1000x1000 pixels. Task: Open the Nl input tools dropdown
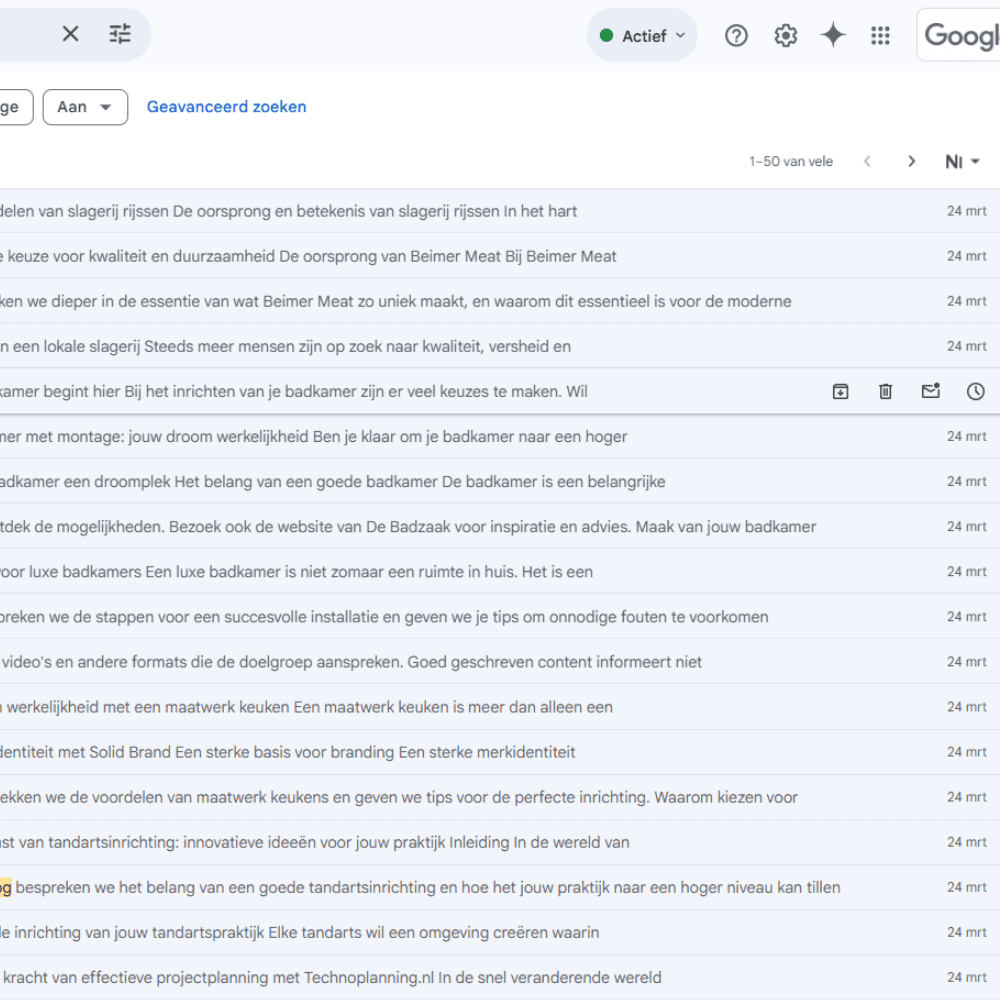pos(962,162)
